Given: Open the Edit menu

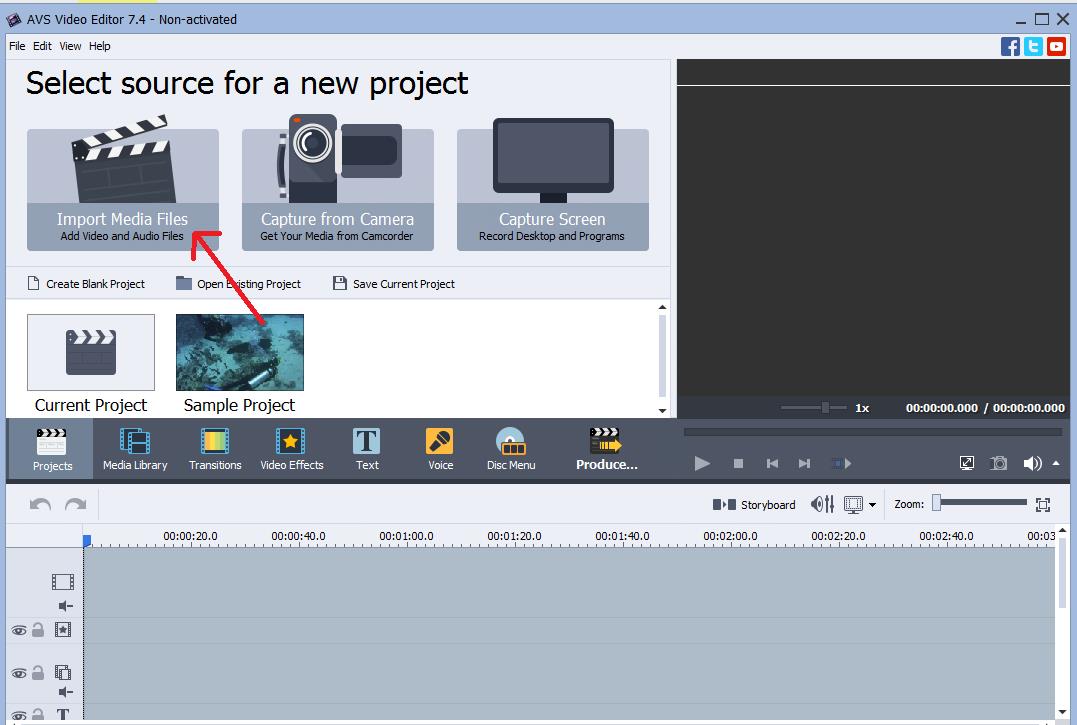Looking at the screenshot, I should (41, 46).
